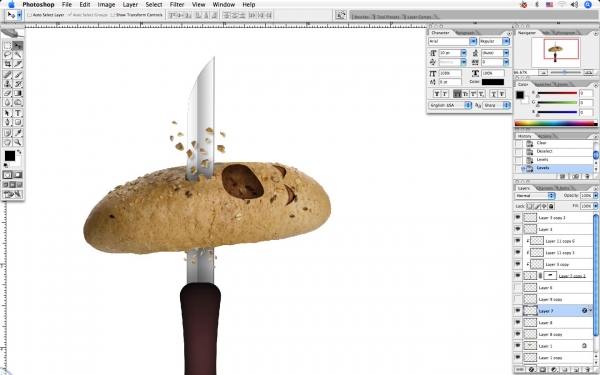
Task: Switch to the Histogram tab
Action: point(565,33)
